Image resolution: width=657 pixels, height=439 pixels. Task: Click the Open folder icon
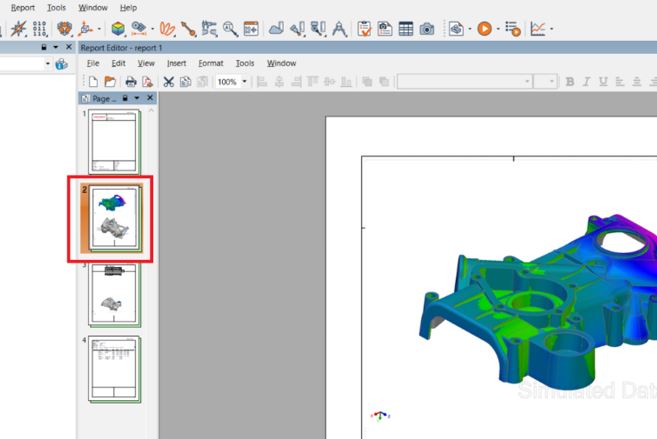click(110, 82)
